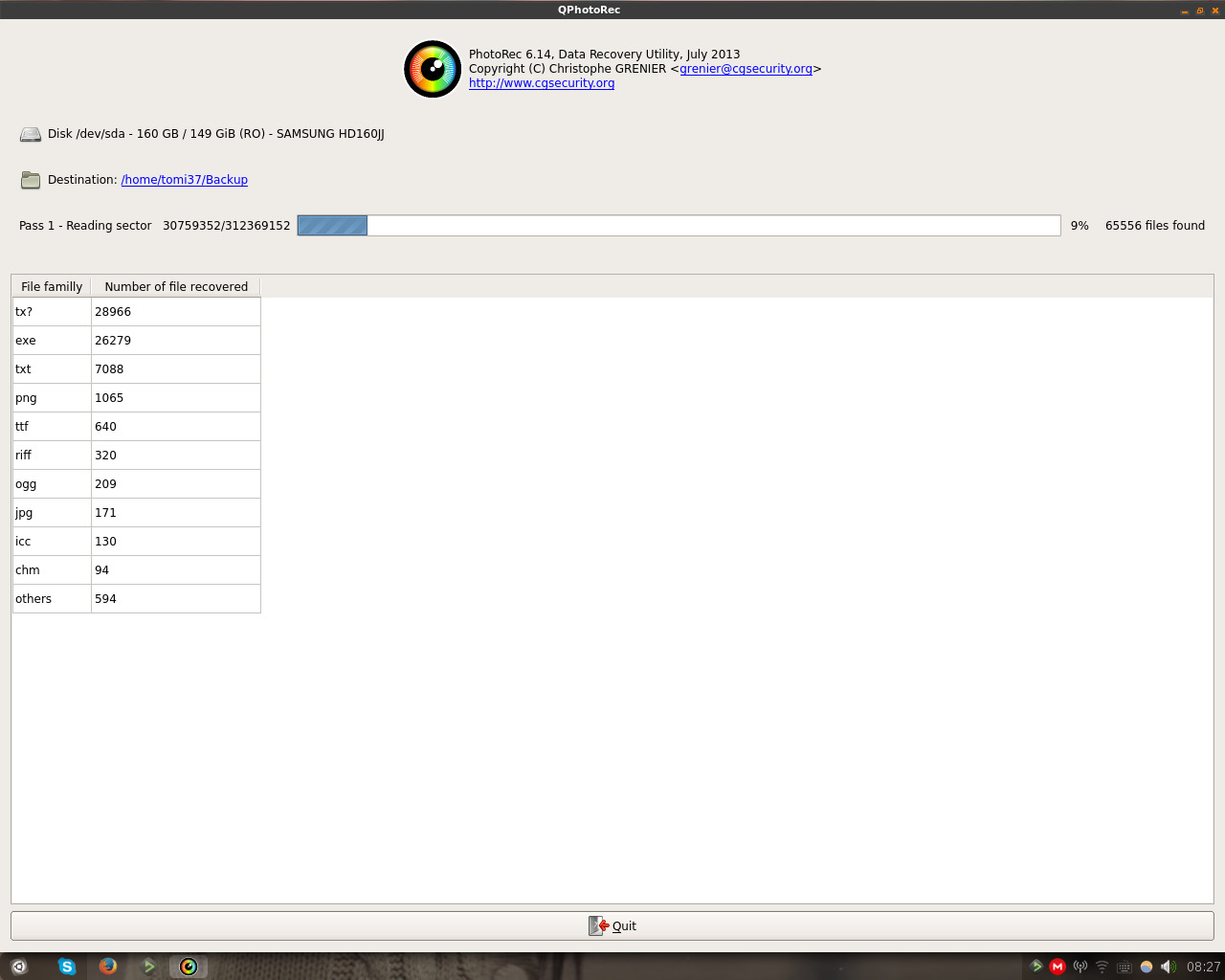Click the 209 recovered count cell
The height and width of the screenshot is (980, 1225).
click(176, 484)
